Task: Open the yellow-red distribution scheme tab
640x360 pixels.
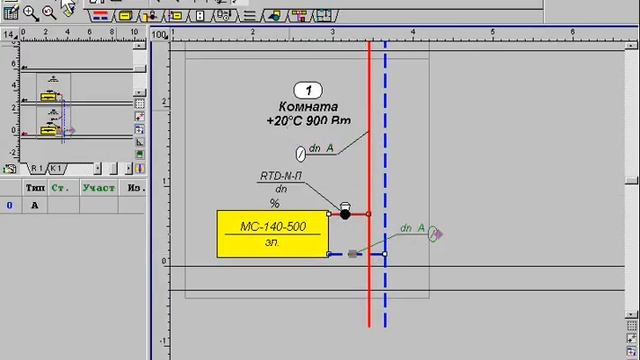Action: tap(299, 16)
